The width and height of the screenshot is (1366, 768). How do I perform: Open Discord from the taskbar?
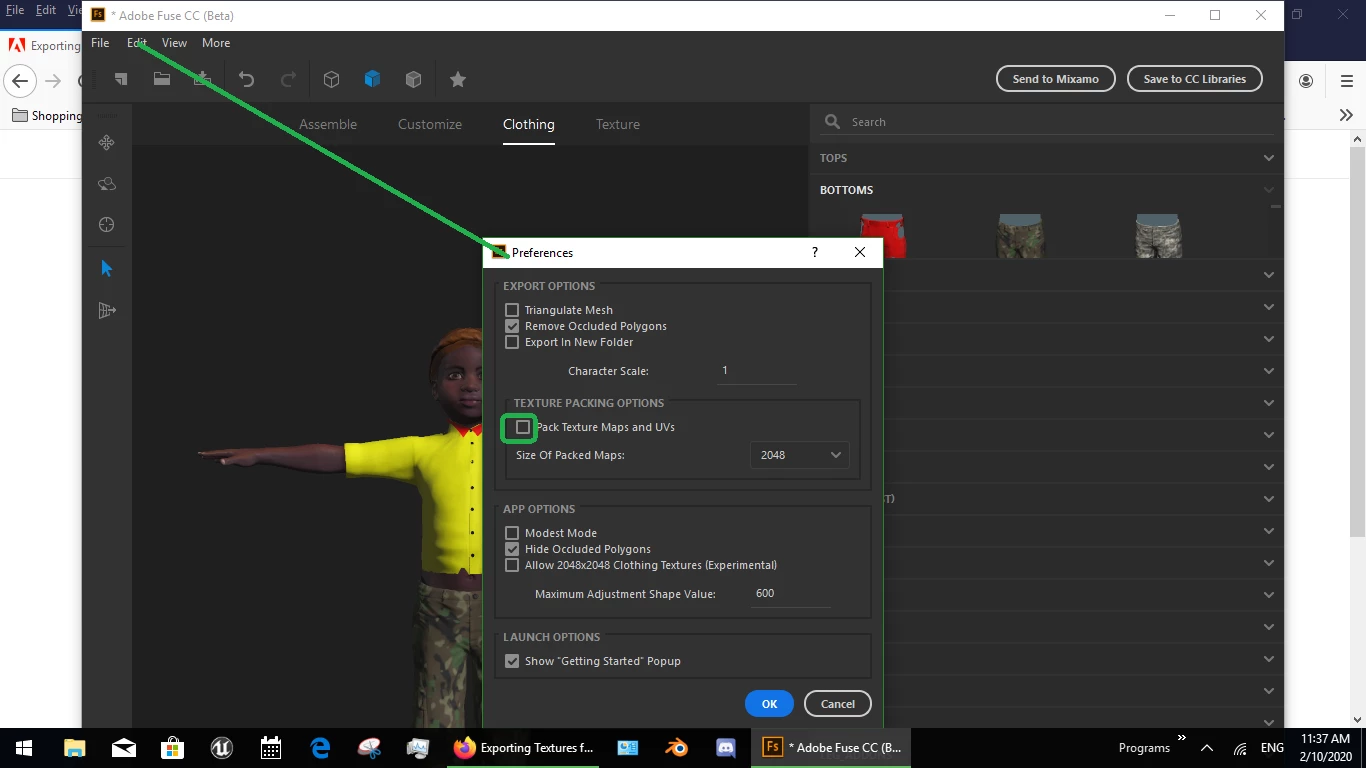(x=726, y=747)
